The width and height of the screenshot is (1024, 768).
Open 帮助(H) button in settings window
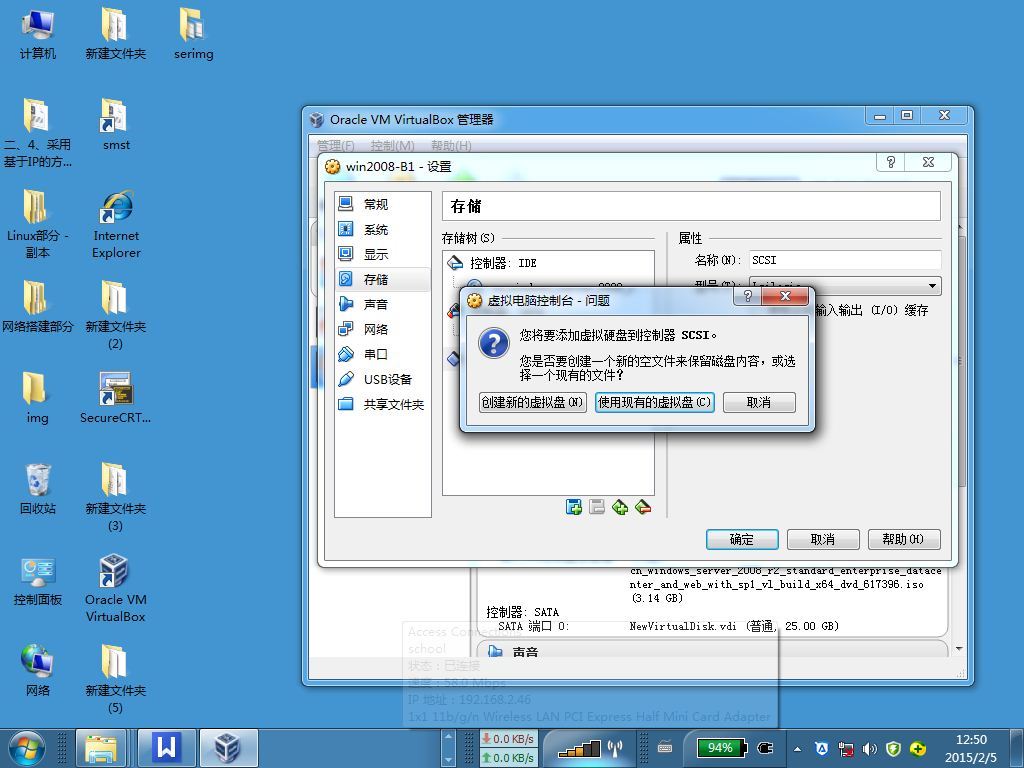904,539
